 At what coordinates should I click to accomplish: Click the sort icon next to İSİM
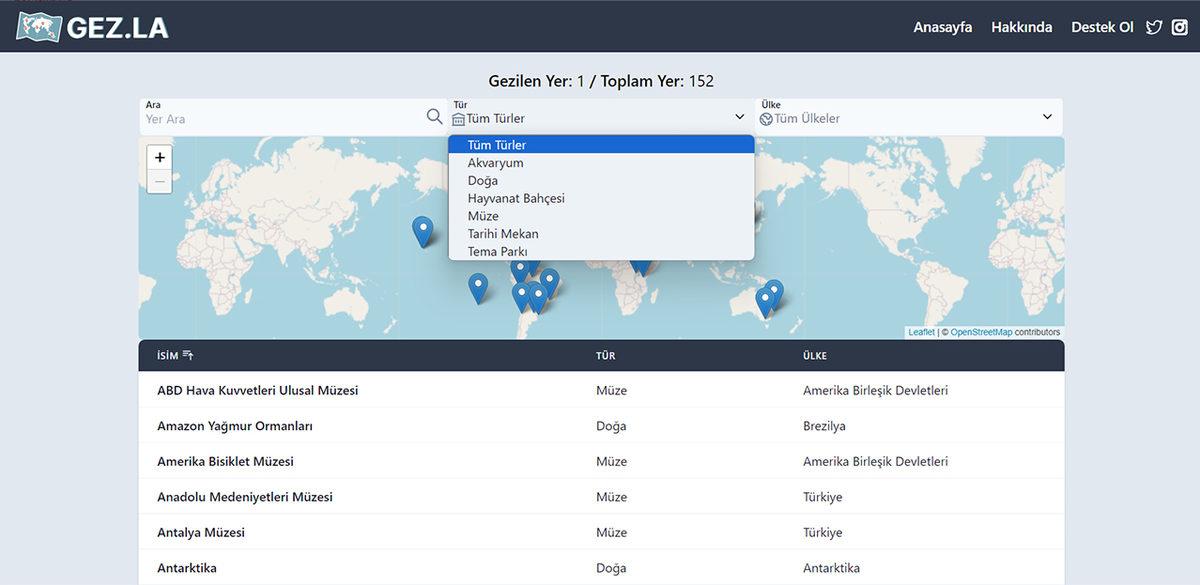click(188, 356)
